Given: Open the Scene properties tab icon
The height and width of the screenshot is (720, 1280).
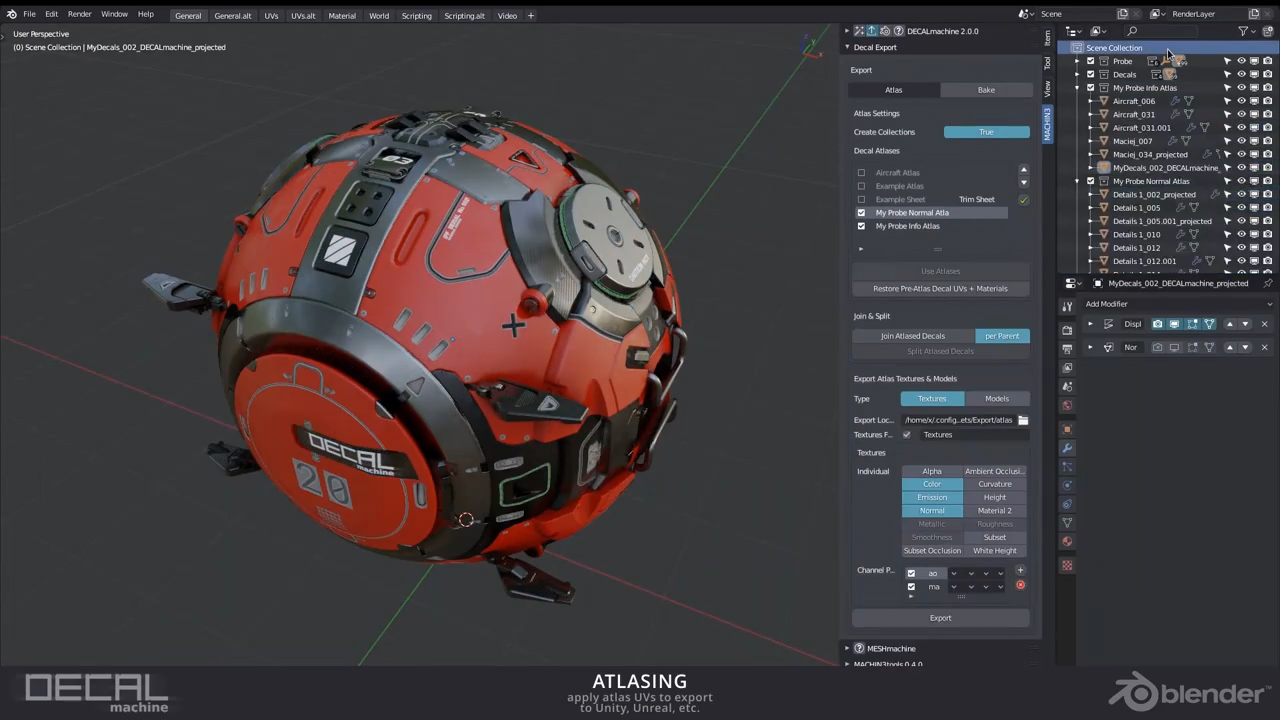Looking at the screenshot, I should point(1067,387).
